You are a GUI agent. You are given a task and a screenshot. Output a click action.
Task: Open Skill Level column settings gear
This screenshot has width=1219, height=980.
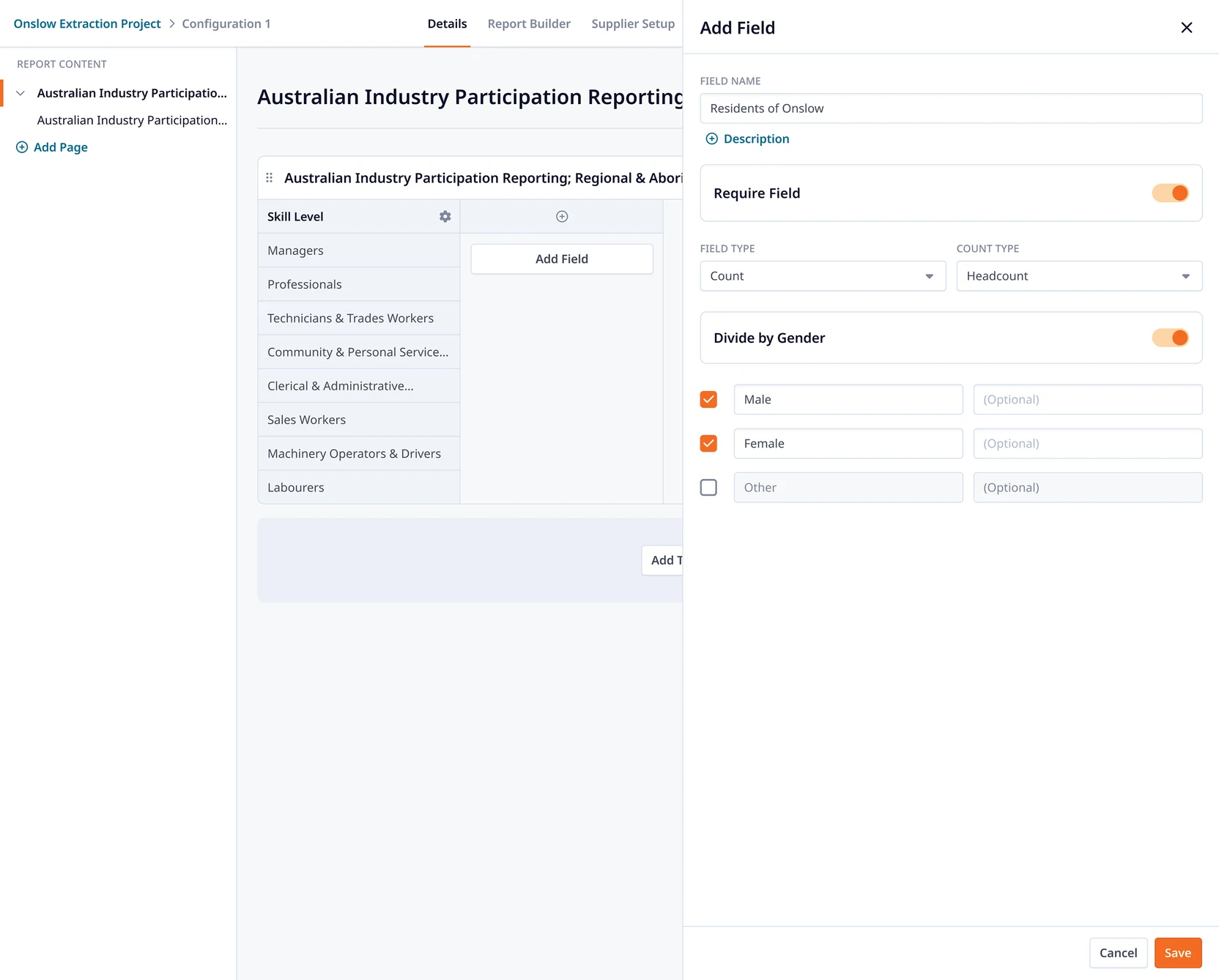tap(445, 217)
